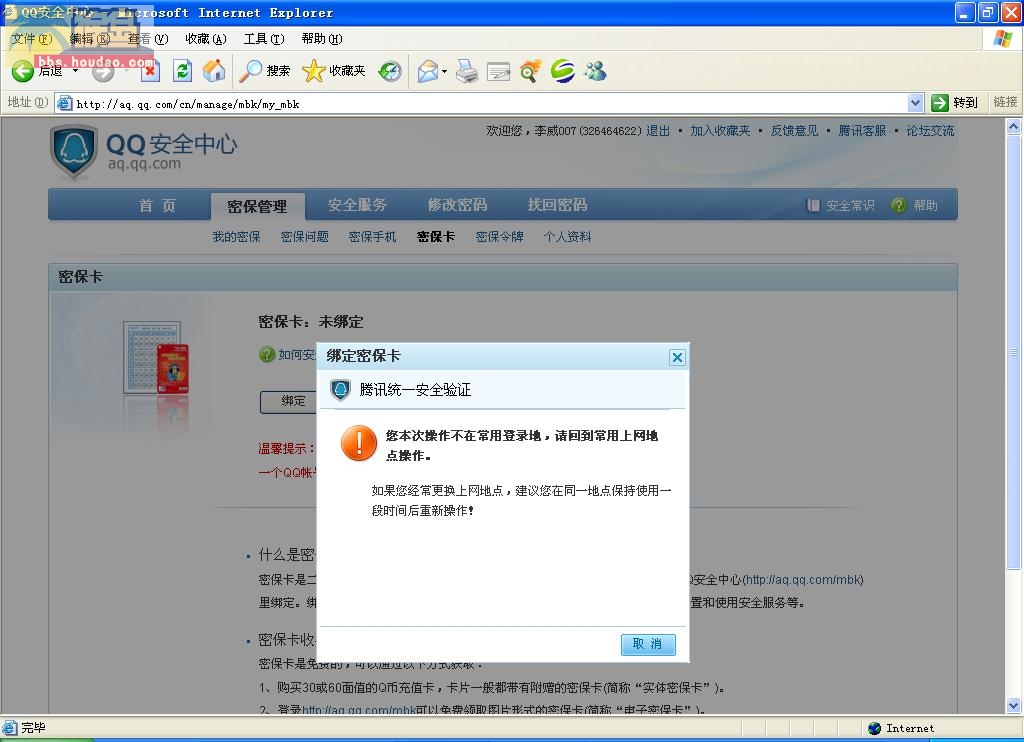This screenshot has width=1024, height=742.
Task: Open History clock icon
Action: (x=390, y=71)
